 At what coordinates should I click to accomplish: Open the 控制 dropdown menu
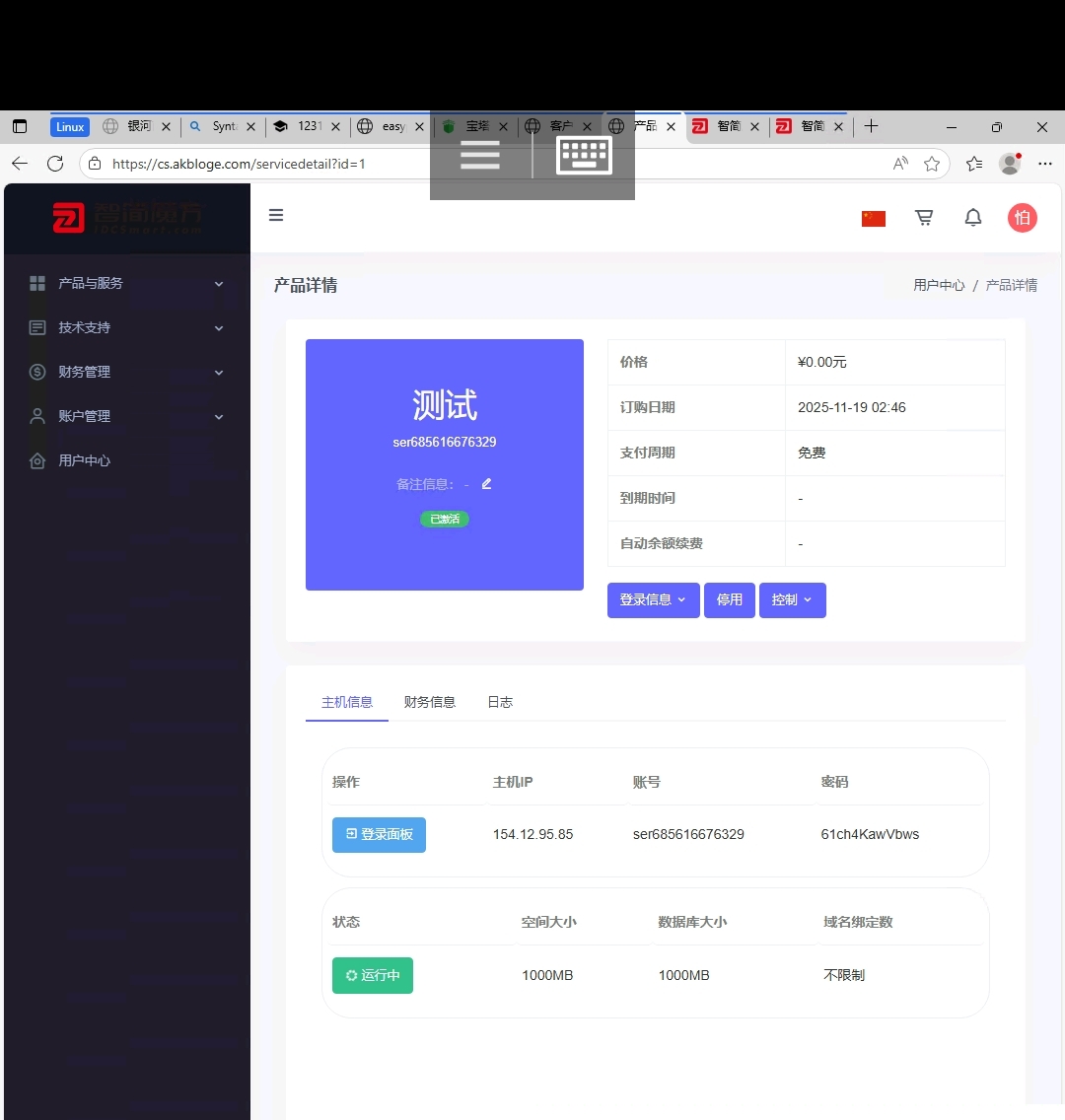[x=792, y=599]
